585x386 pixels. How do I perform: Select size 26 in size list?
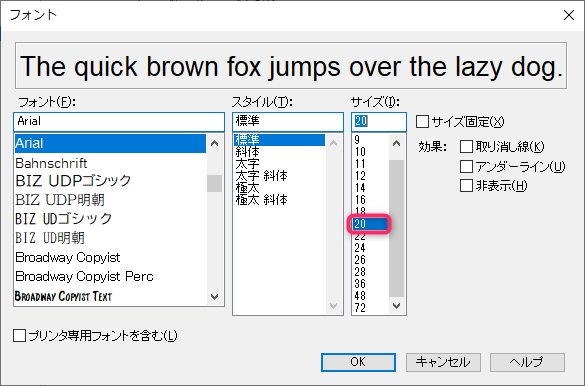(x=370, y=260)
